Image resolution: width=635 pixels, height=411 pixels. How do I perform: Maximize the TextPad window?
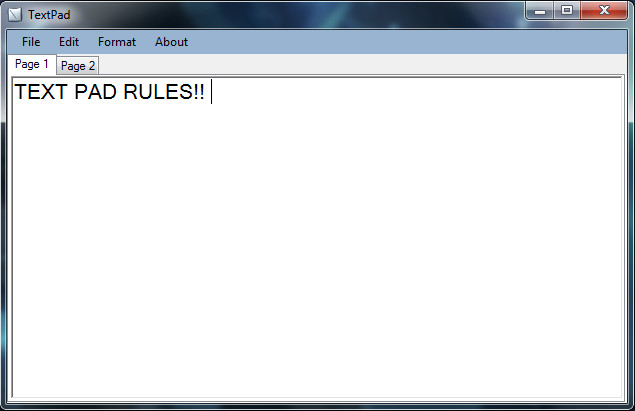click(567, 11)
